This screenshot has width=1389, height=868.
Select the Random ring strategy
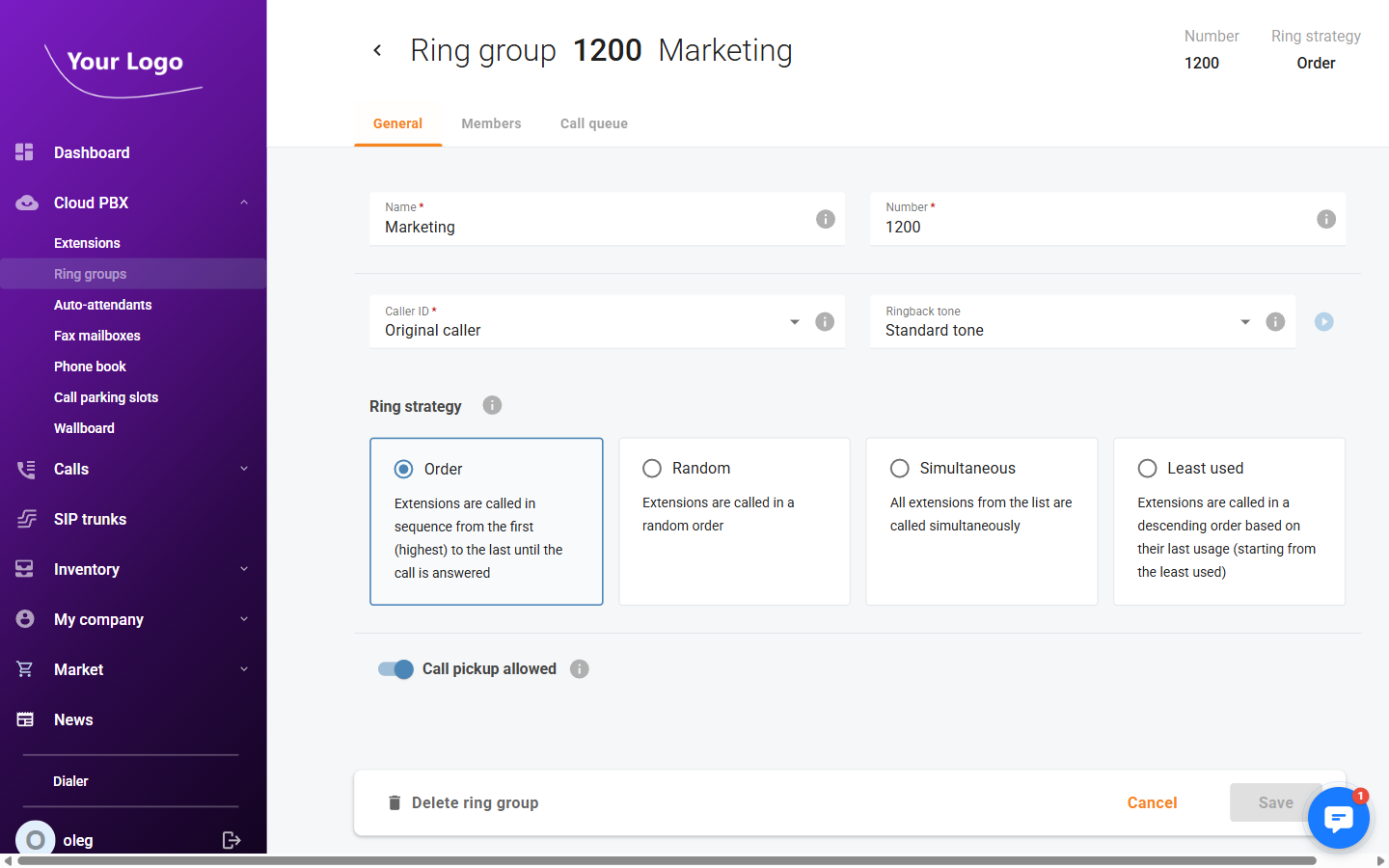click(x=652, y=468)
